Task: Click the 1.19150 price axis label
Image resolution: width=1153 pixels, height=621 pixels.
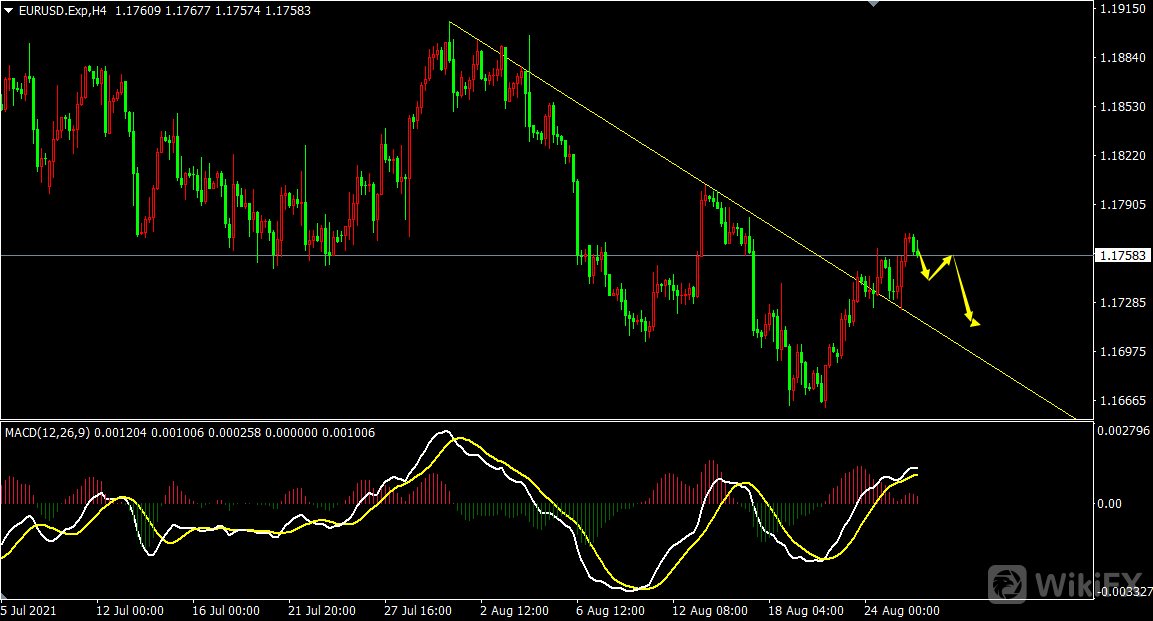Action: 1120,9
